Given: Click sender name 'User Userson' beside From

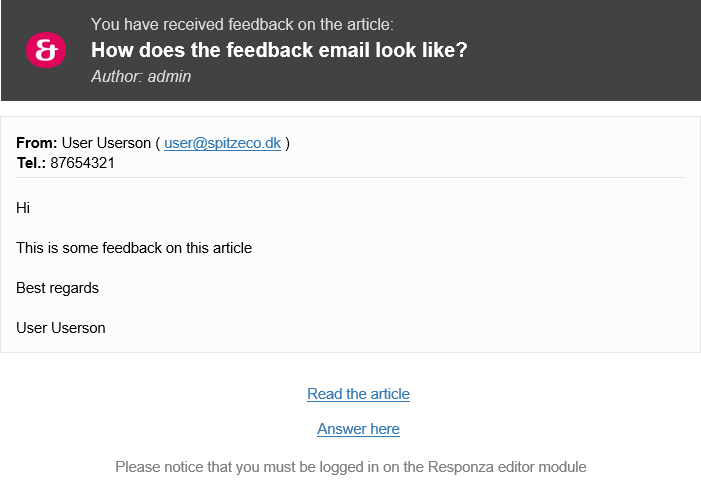Looking at the screenshot, I should 106,143.
